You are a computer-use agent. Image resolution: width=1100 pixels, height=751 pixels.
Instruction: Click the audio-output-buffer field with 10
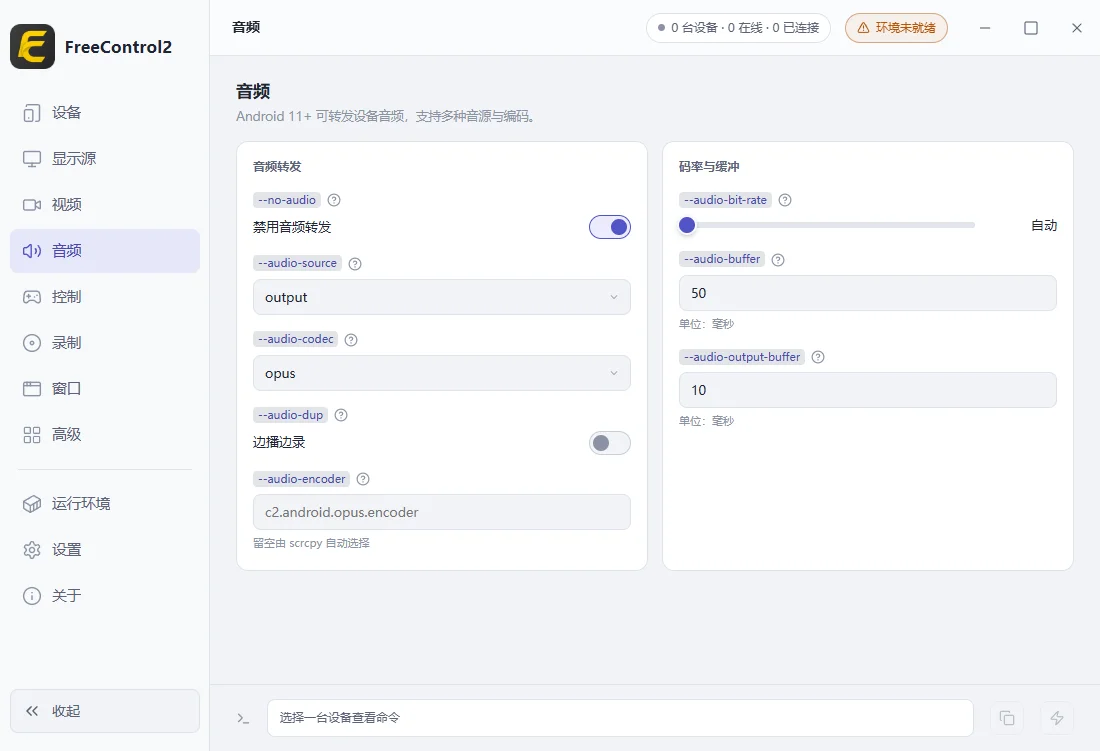(867, 390)
